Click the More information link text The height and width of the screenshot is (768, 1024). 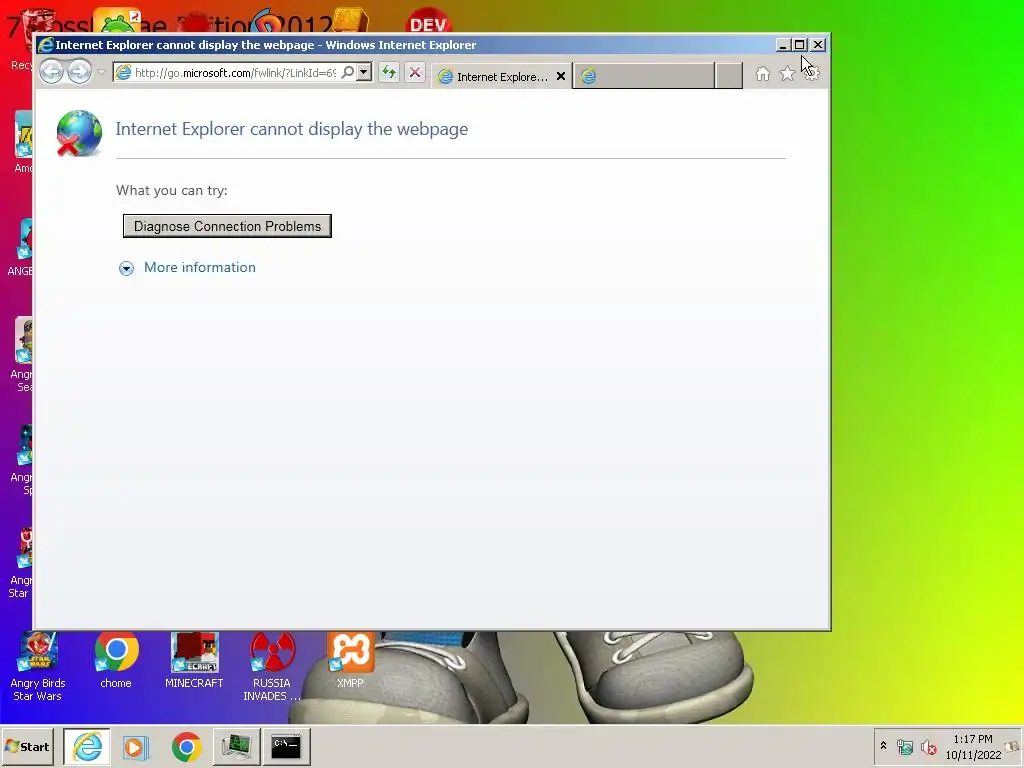[x=200, y=267]
